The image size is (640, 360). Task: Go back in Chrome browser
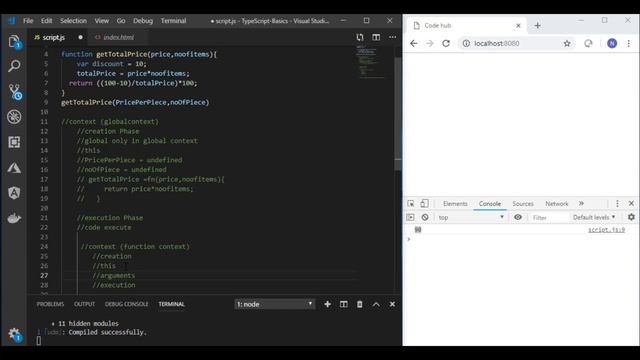point(414,43)
